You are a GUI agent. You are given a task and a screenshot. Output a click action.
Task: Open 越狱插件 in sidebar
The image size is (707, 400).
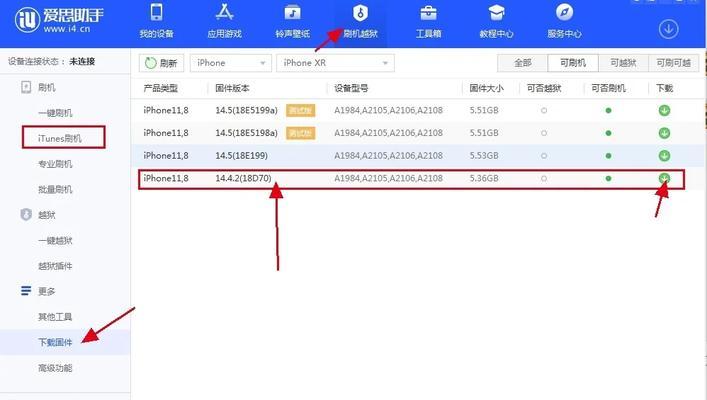pyautogui.click(x=55, y=266)
